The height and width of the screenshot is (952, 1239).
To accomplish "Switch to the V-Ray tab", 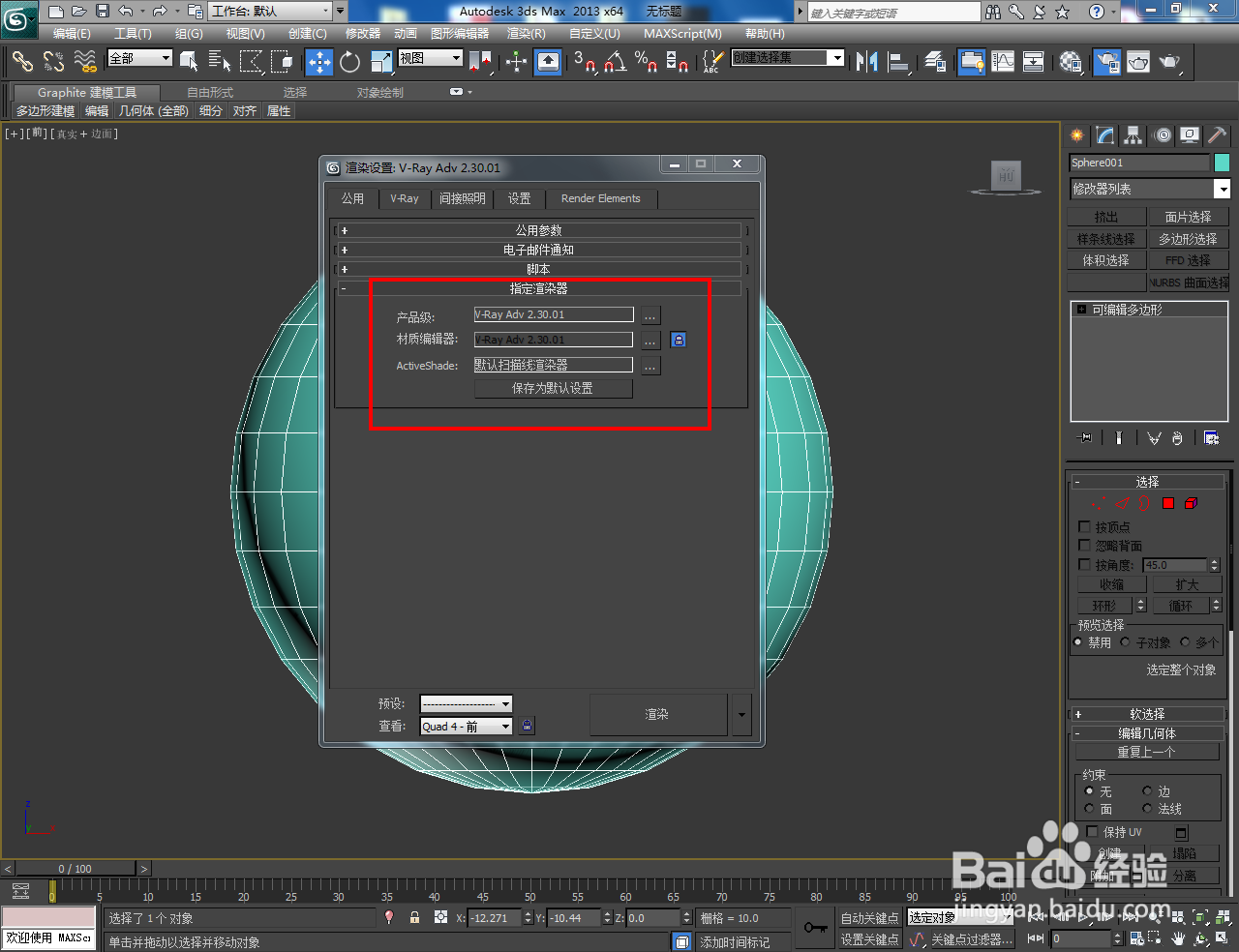I will click(x=405, y=198).
